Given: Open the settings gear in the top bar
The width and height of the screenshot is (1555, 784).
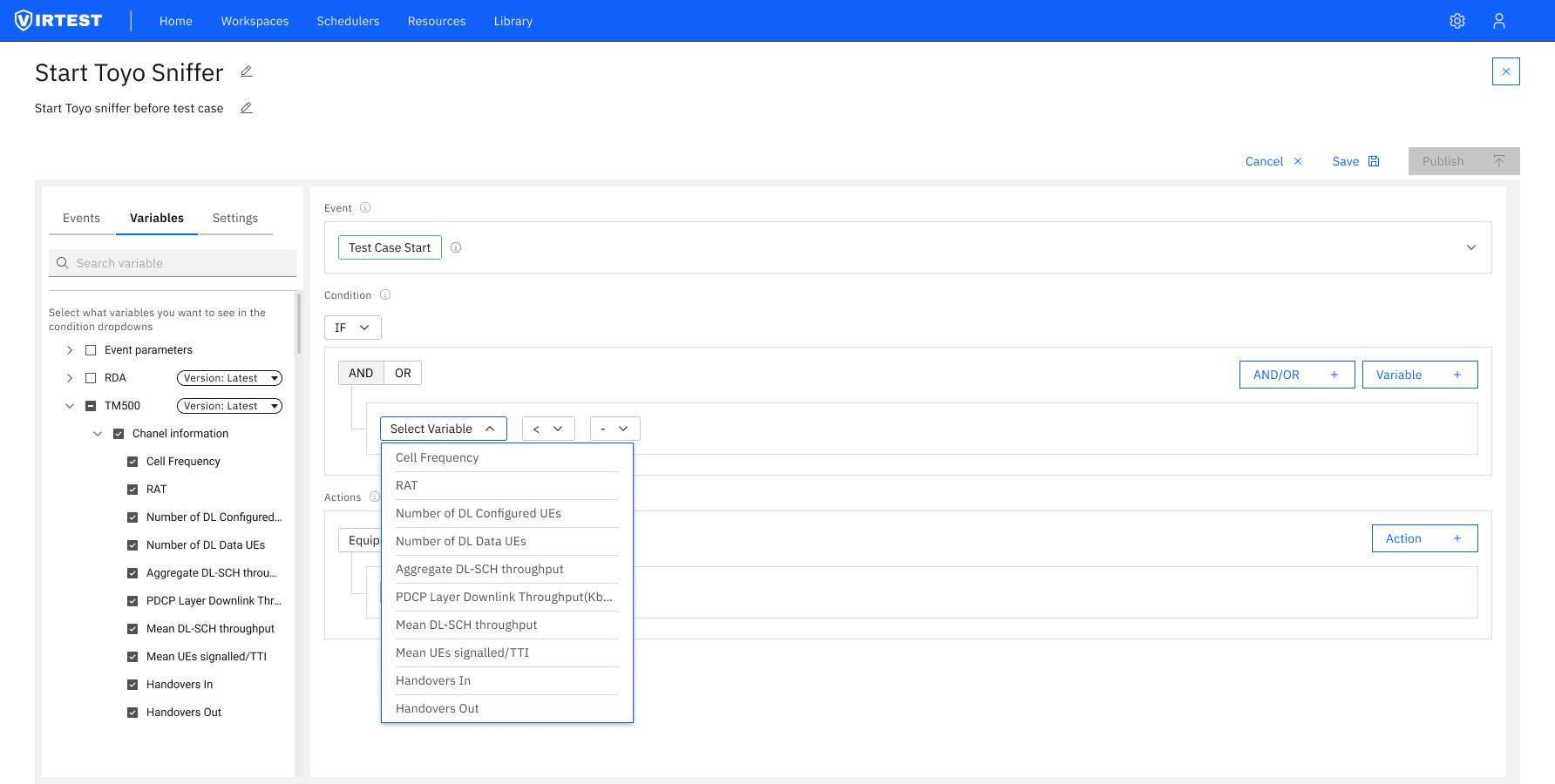Looking at the screenshot, I should 1457,20.
